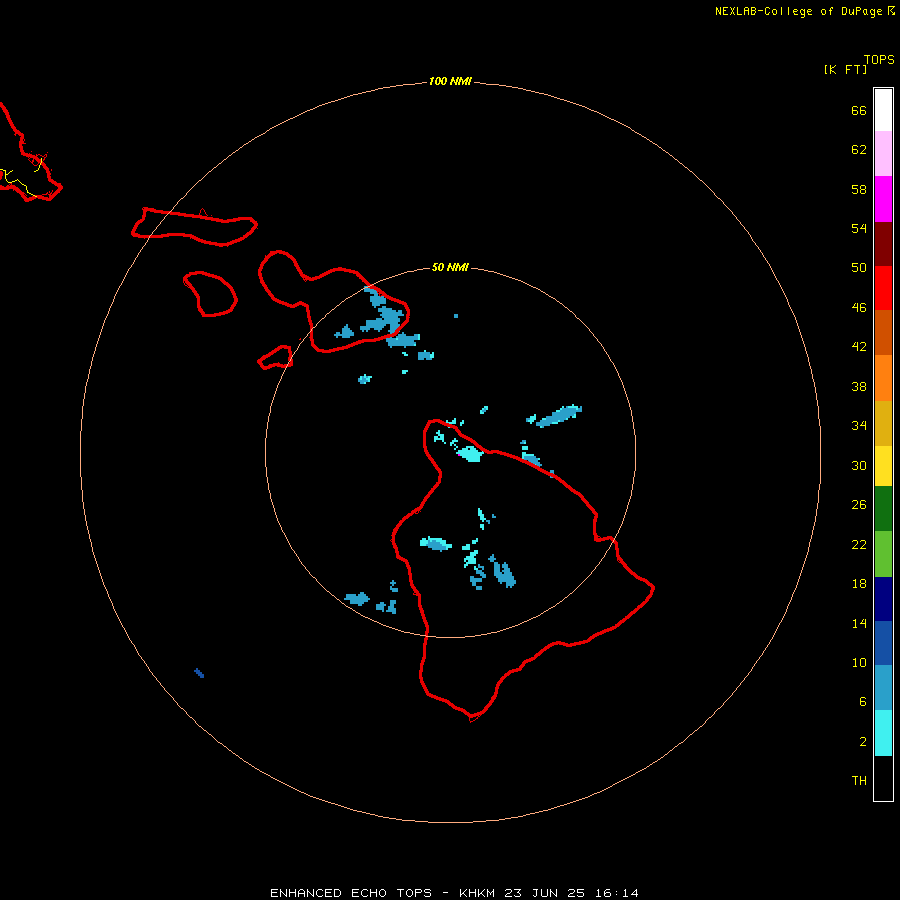Click the black threshold swatch at legend bottom
The height and width of the screenshot is (900, 900).
tap(883, 778)
